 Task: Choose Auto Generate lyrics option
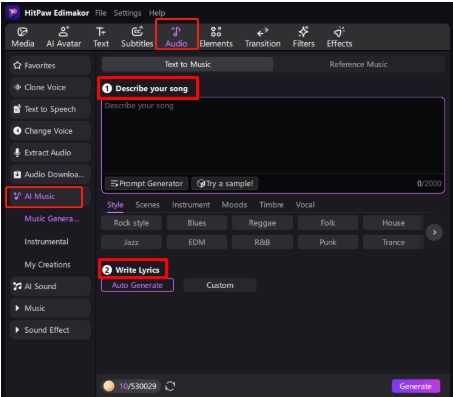tap(137, 285)
